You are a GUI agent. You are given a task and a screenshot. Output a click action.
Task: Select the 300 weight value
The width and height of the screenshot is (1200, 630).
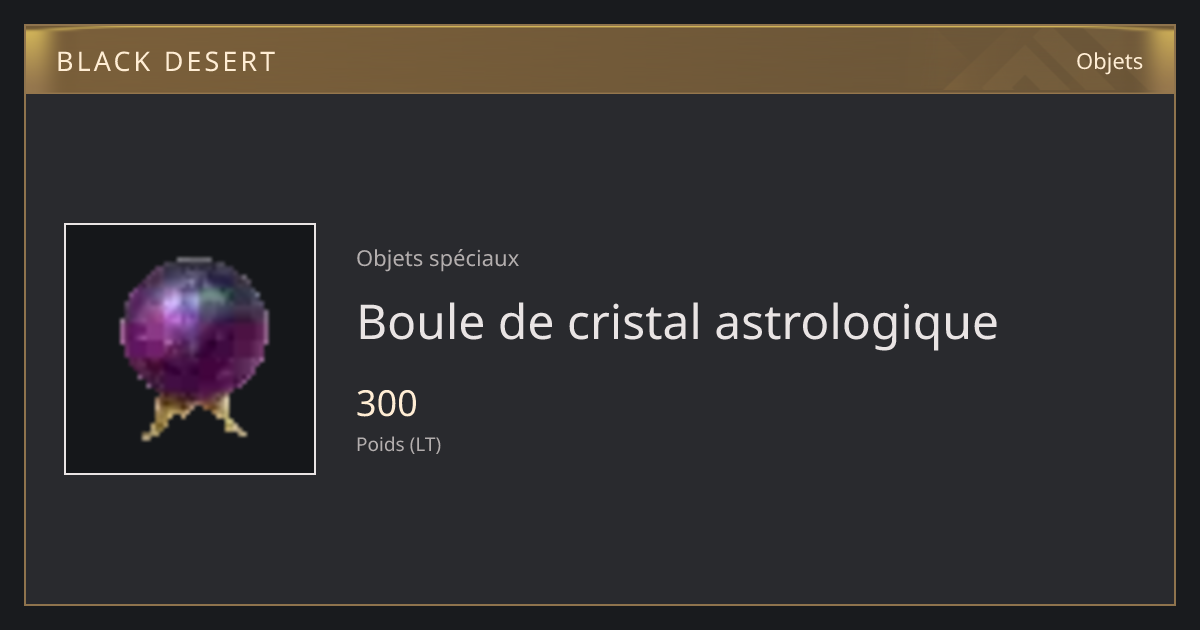click(386, 404)
